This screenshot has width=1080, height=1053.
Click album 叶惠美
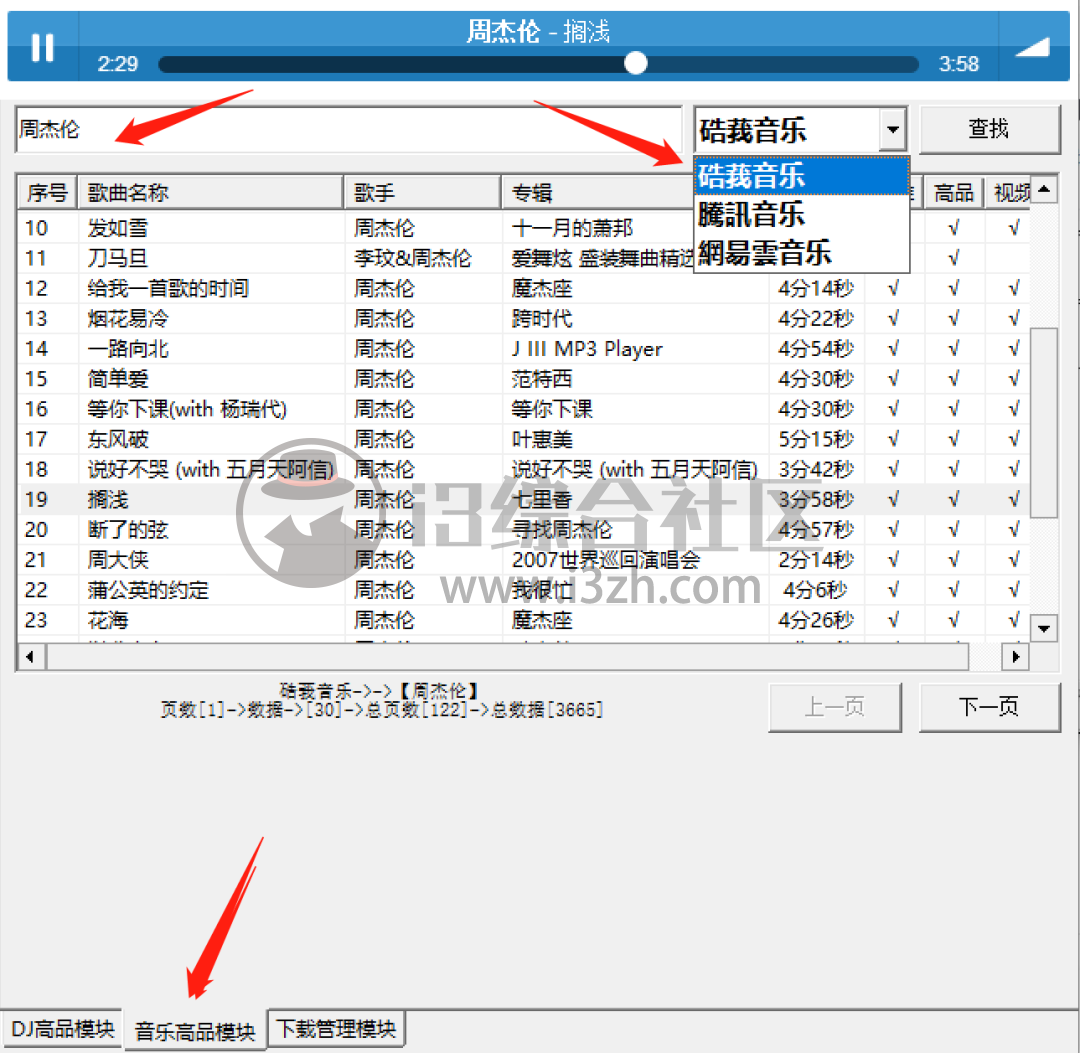542,439
